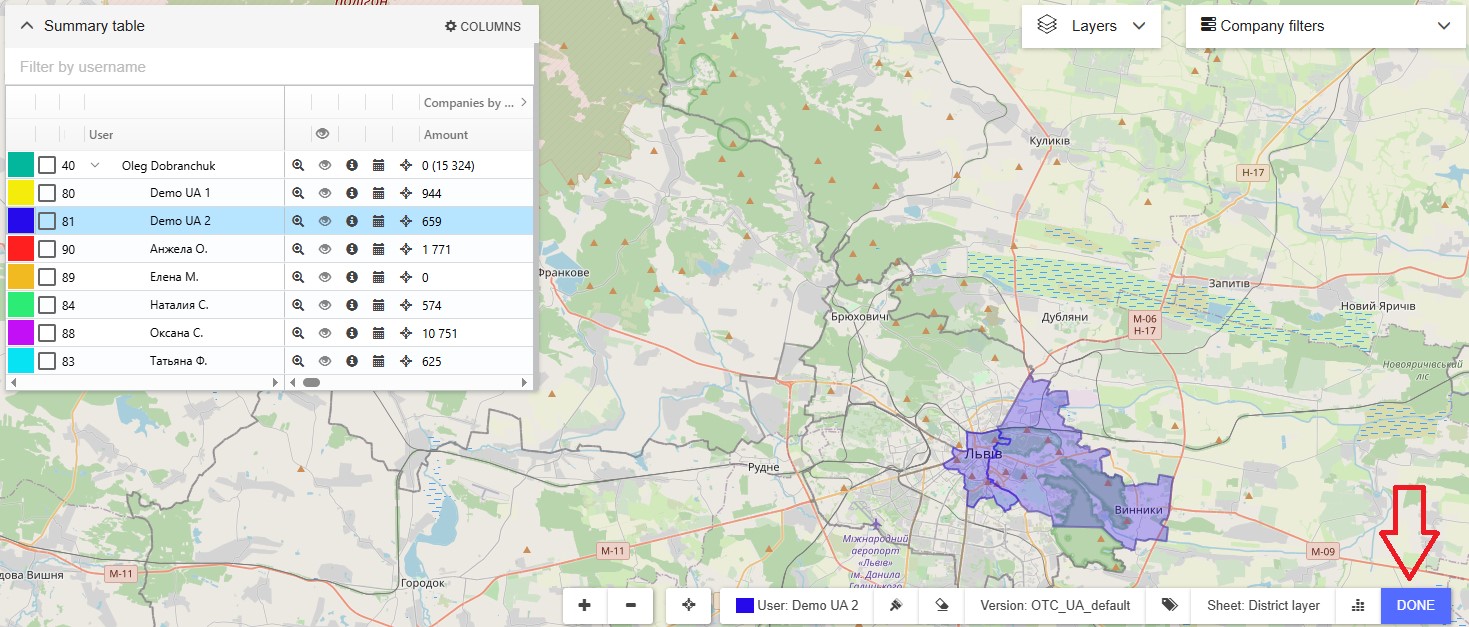This screenshot has height=627, width=1469.
Task: Open info icon for Оксана С. row
Action: coord(351,333)
